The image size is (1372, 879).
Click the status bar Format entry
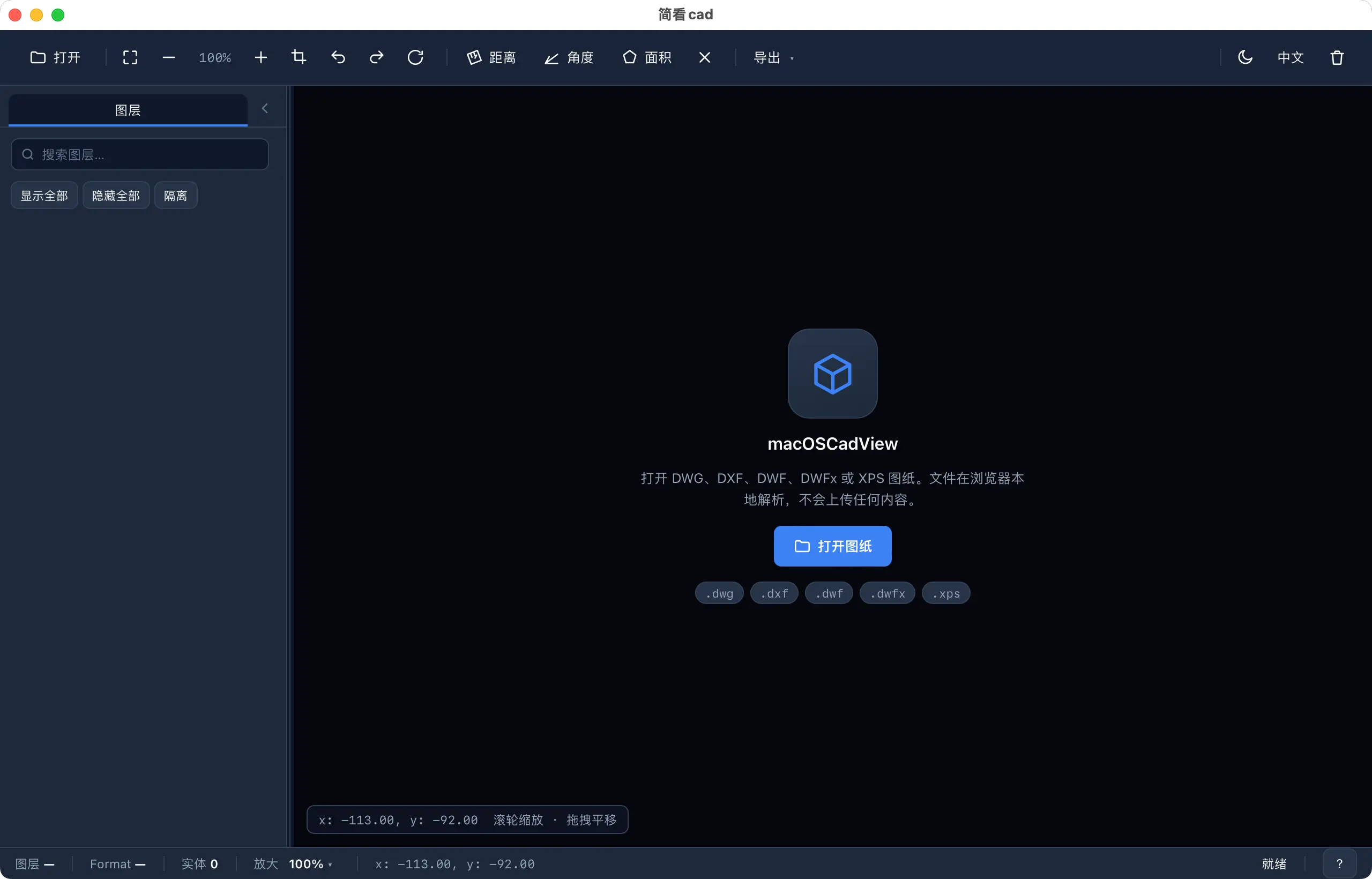[117, 864]
